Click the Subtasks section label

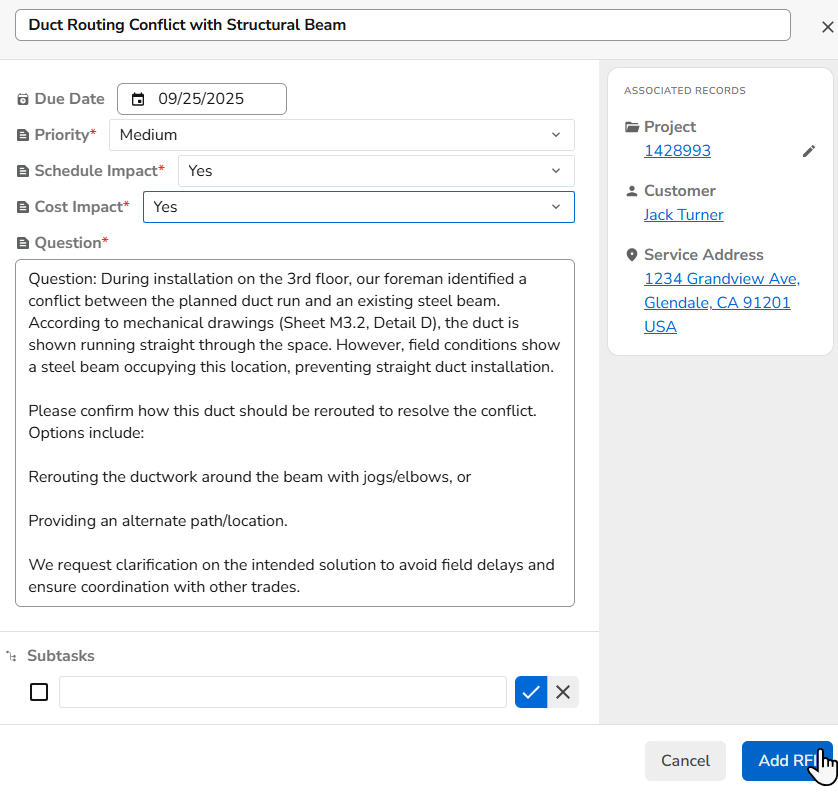point(61,656)
